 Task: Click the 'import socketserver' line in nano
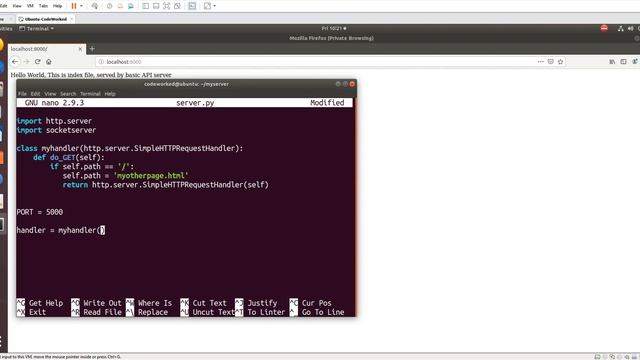(x=56, y=130)
